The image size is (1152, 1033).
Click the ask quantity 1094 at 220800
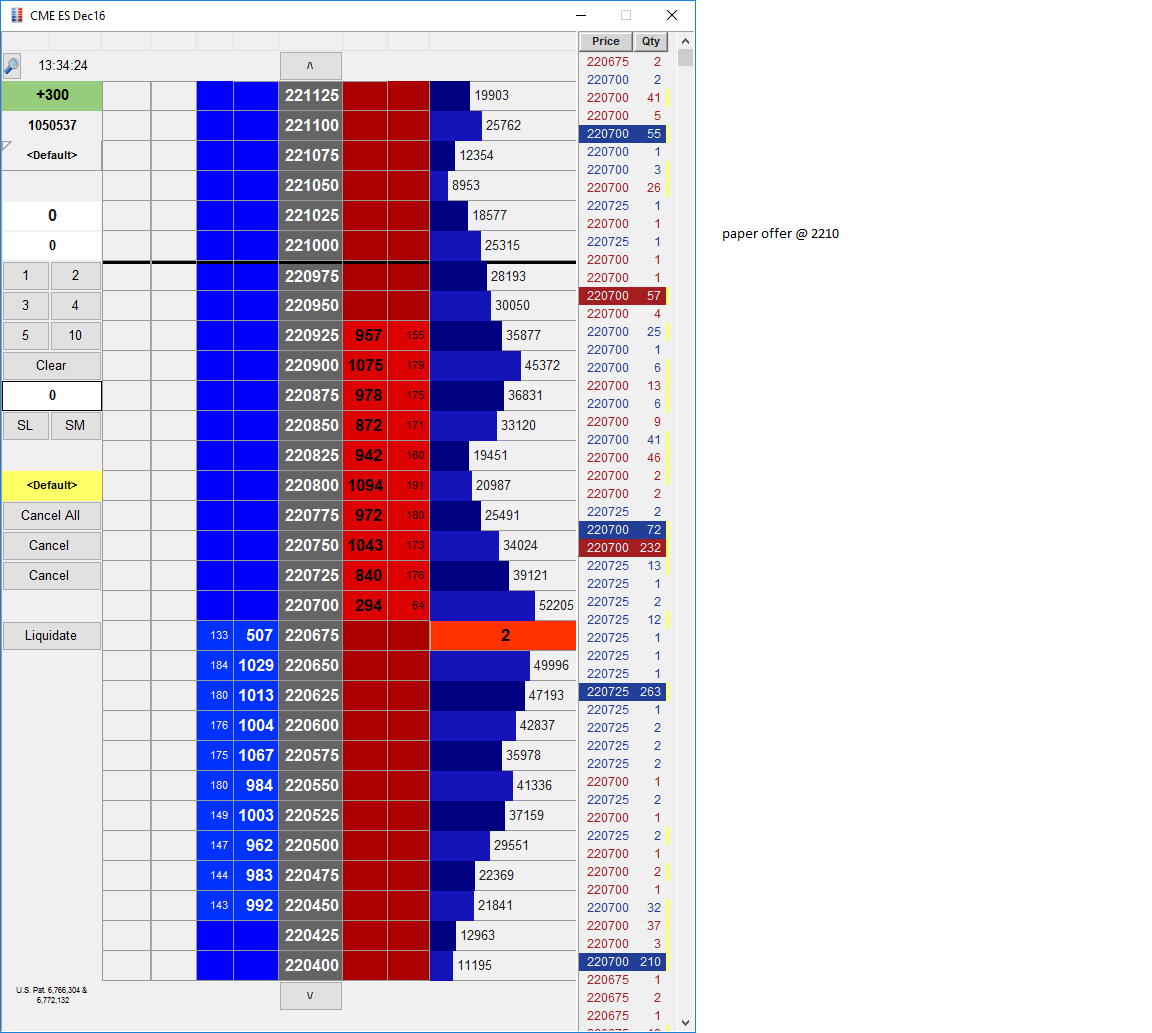coord(365,486)
